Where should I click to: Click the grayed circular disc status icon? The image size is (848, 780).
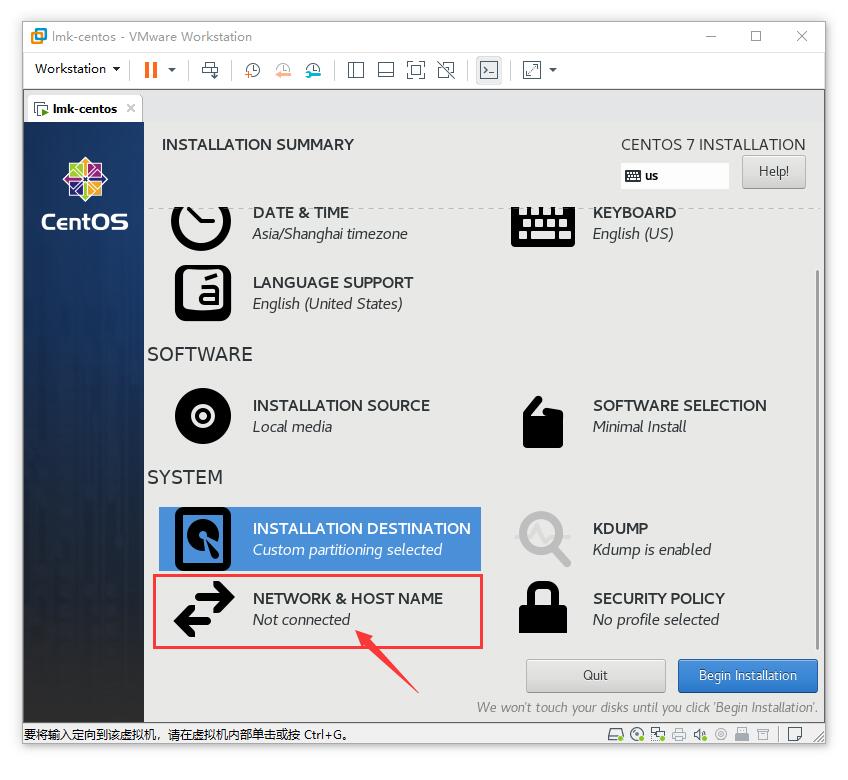click(720, 735)
